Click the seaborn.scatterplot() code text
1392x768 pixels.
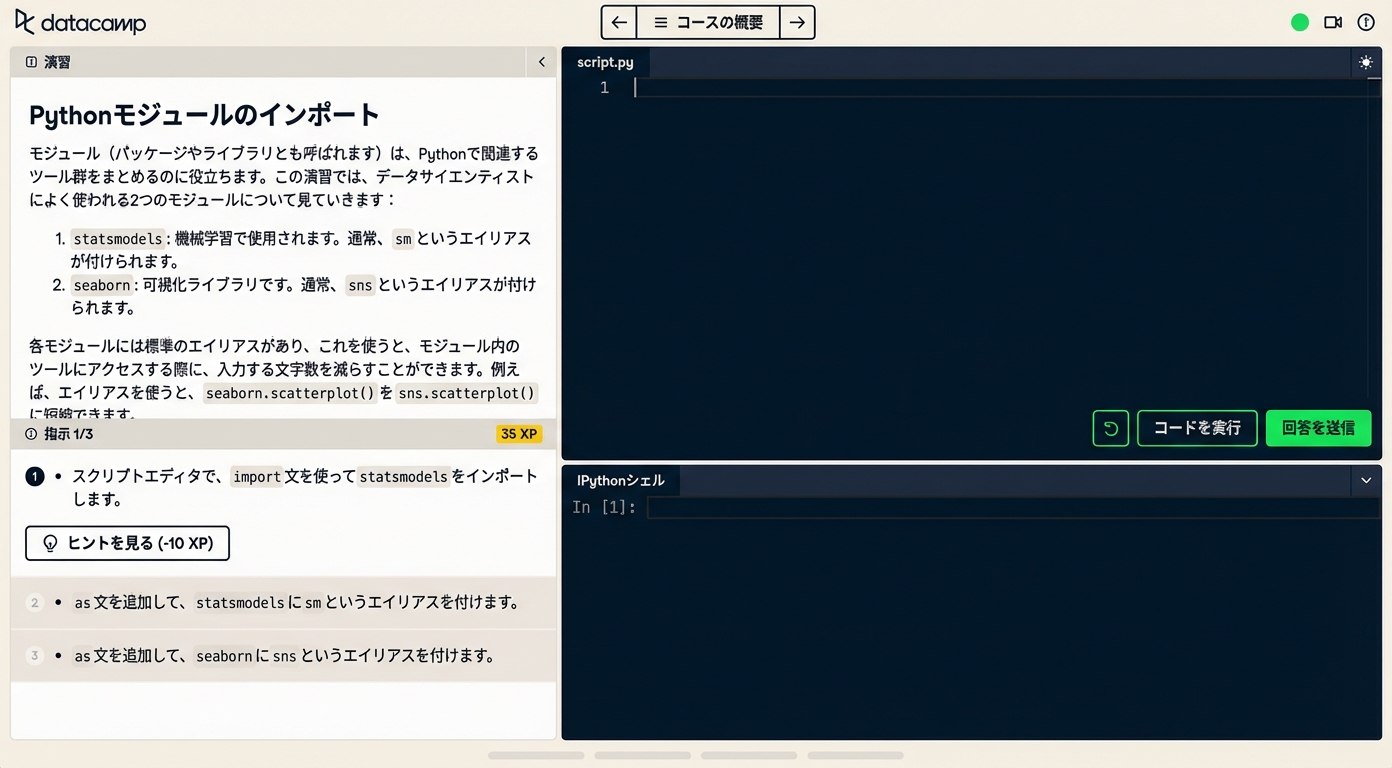(x=289, y=393)
